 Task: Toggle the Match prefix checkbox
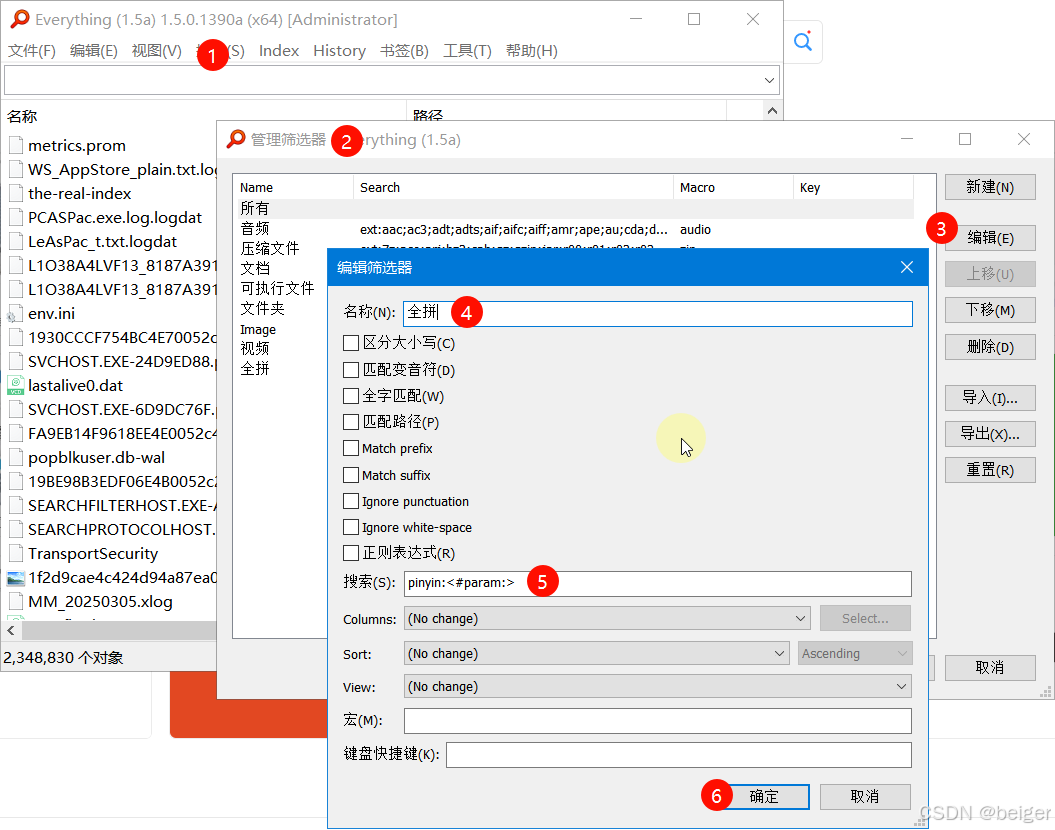351,448
